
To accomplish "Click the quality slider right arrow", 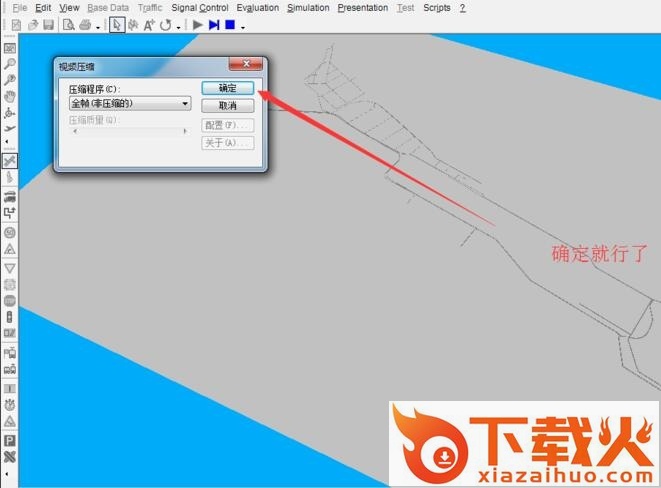I will point(185,131).
